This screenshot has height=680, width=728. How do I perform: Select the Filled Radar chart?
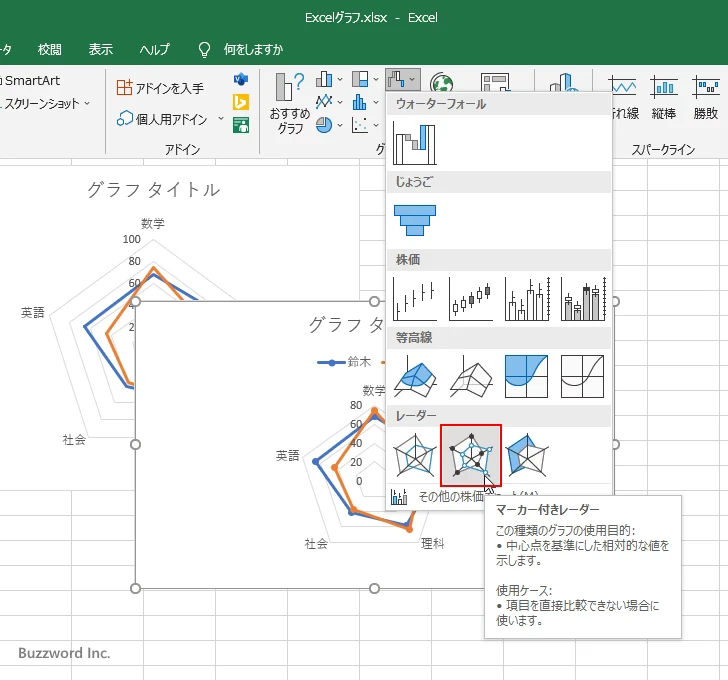point(527,455)
